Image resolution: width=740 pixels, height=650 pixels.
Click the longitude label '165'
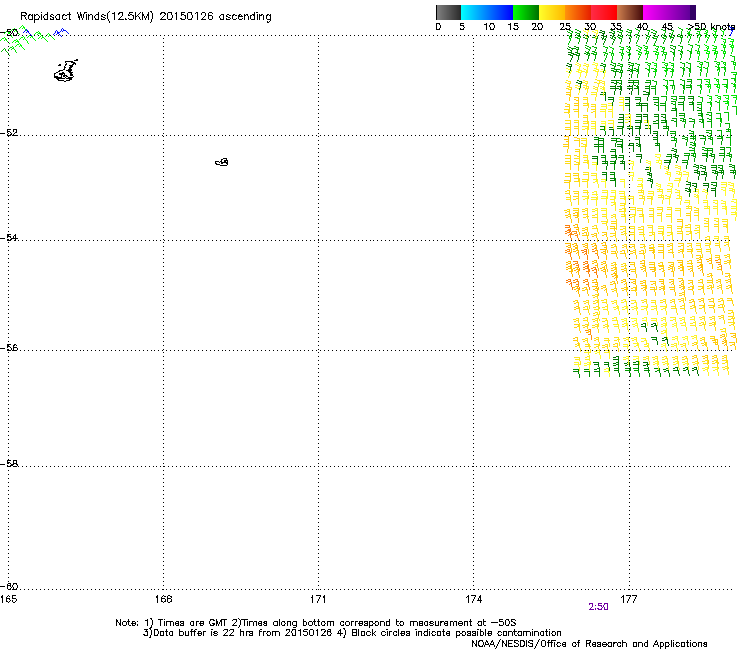8,599
